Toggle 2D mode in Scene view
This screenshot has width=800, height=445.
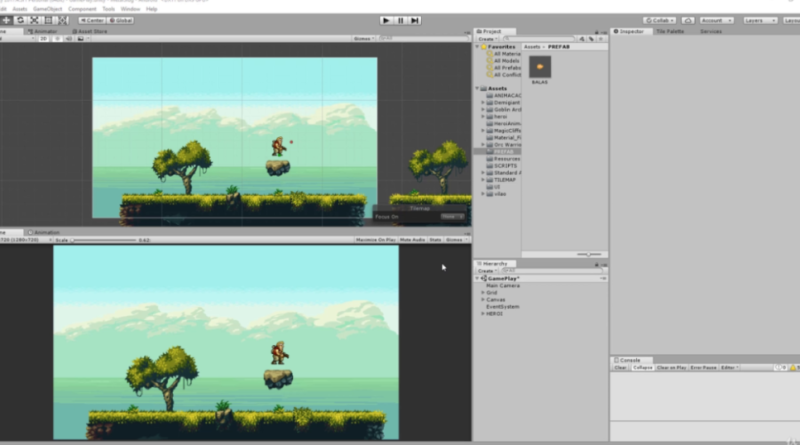(43, 39)
